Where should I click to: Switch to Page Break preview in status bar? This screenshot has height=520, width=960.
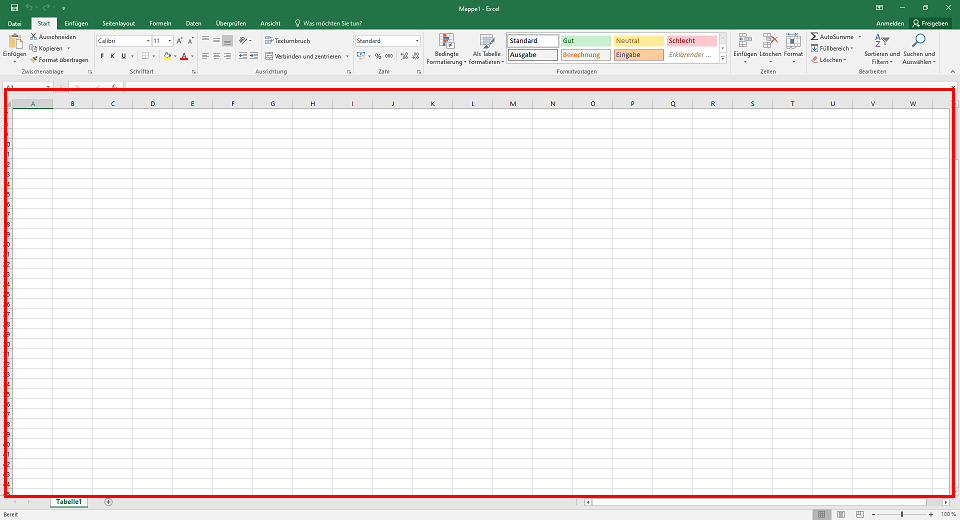pos(860,514)
